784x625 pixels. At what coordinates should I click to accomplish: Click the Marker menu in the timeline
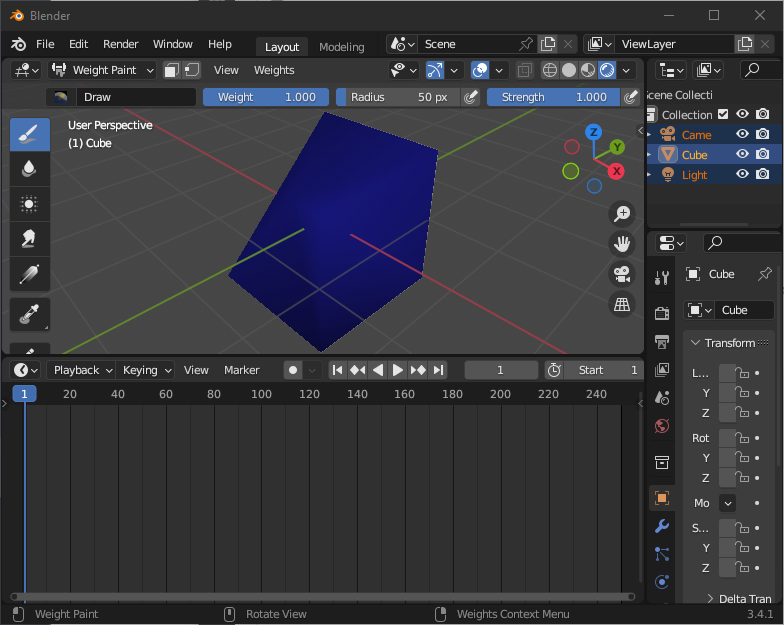coord(241,370)
